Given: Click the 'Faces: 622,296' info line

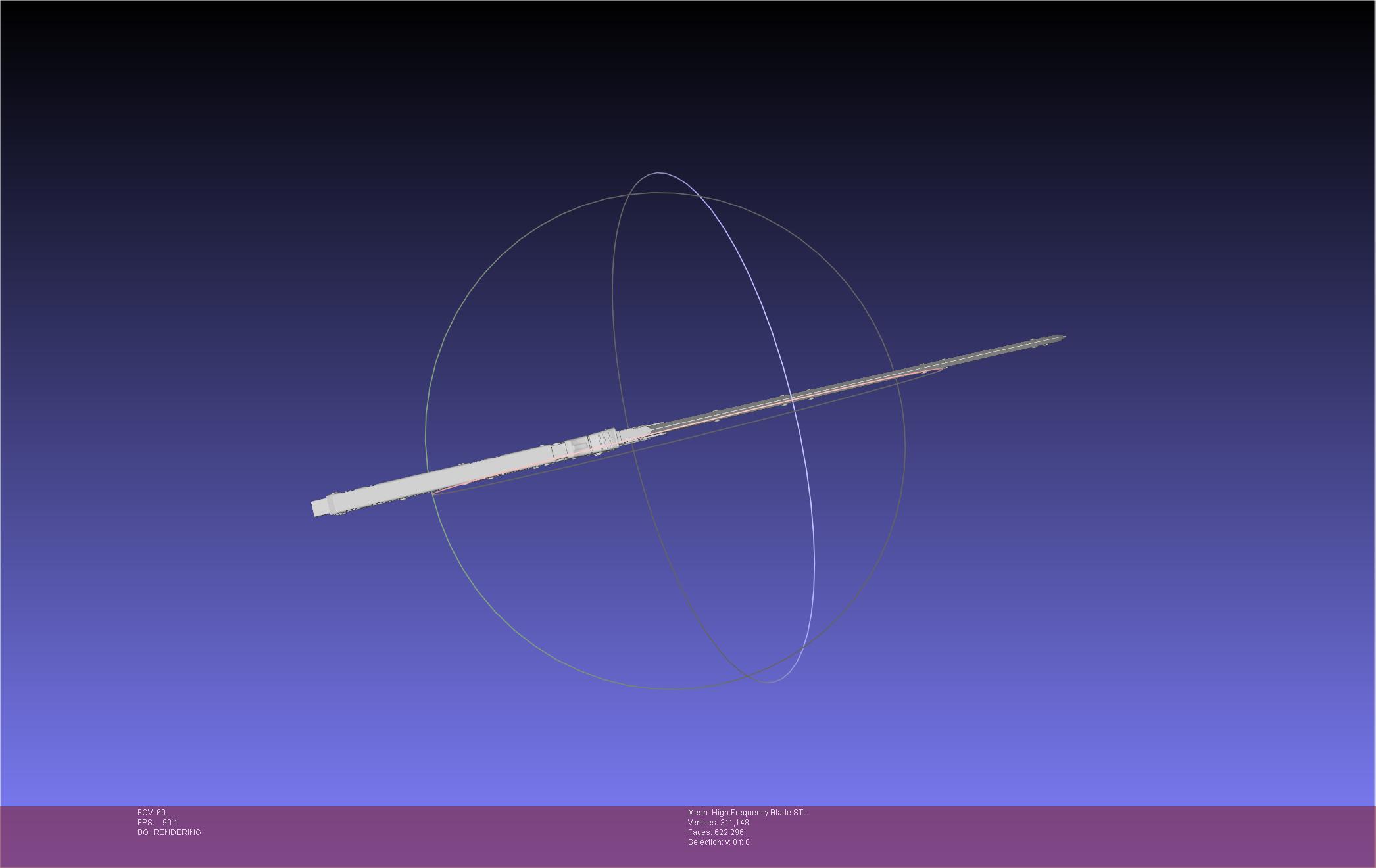Looking at the screenshot, I should [x=716, y=832].
